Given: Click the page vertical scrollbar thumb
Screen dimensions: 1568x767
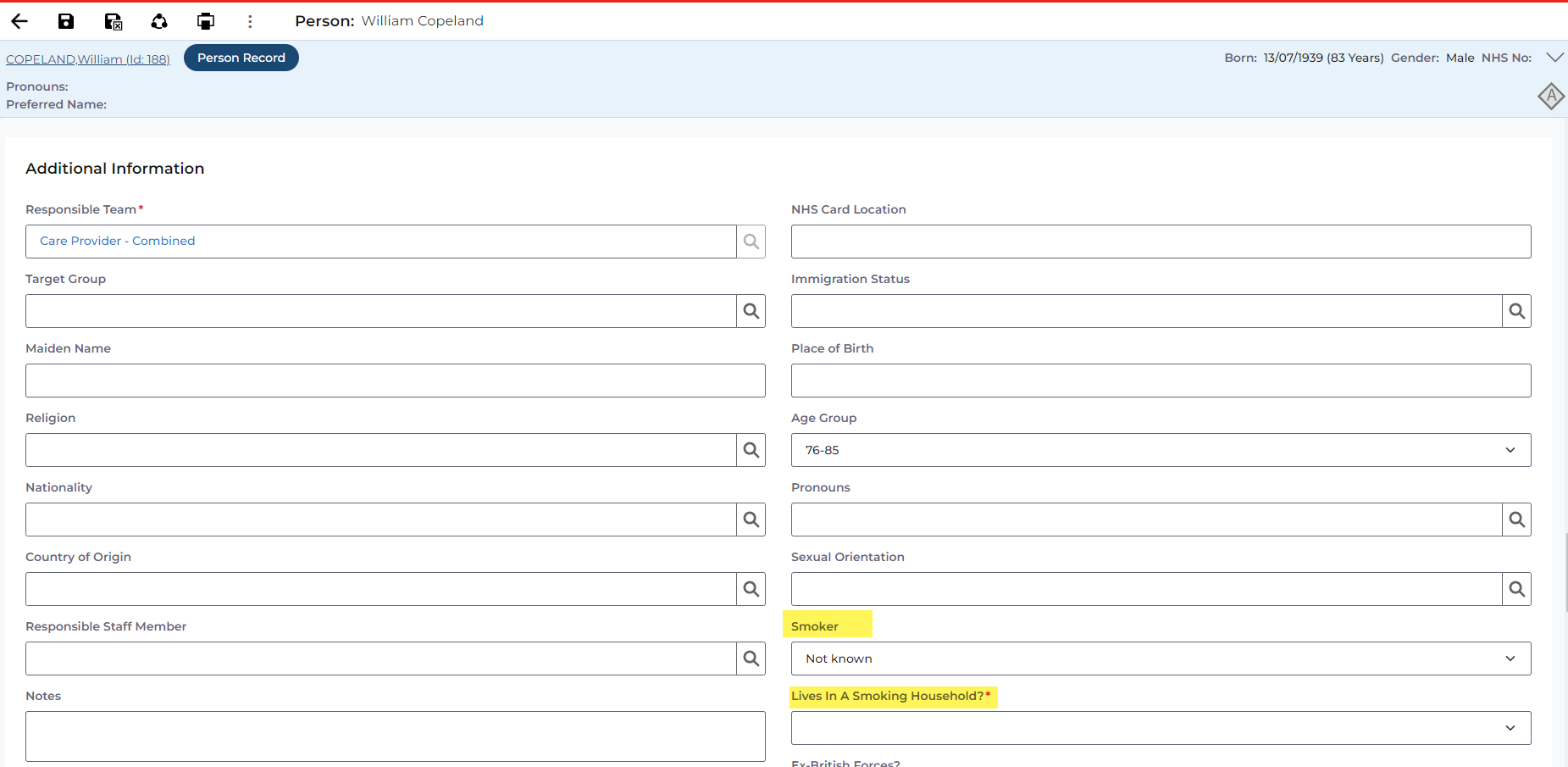Looking at the screenshot, I should click(x=1566, y=572).
